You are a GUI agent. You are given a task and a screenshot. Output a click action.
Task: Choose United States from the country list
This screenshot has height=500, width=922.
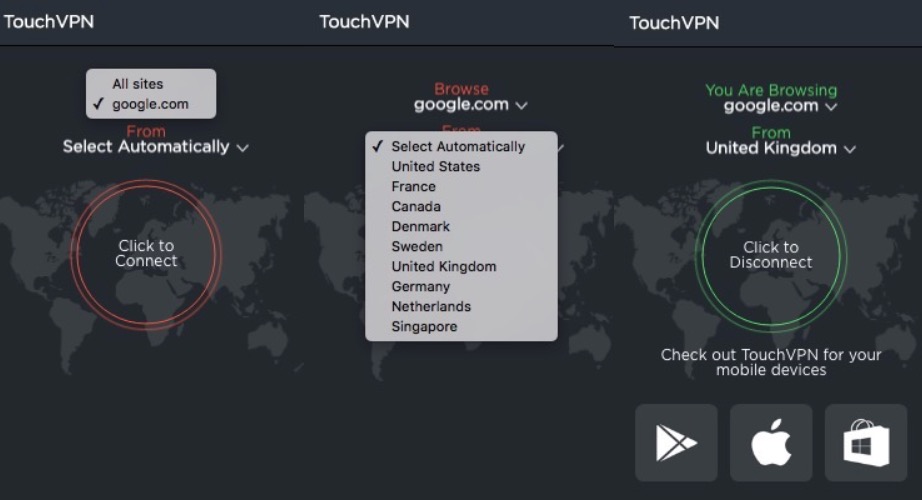pos(436,167)
